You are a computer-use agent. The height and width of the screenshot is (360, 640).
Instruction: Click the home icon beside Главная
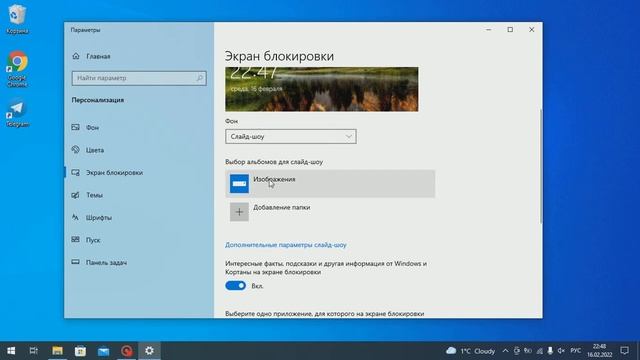76,56
